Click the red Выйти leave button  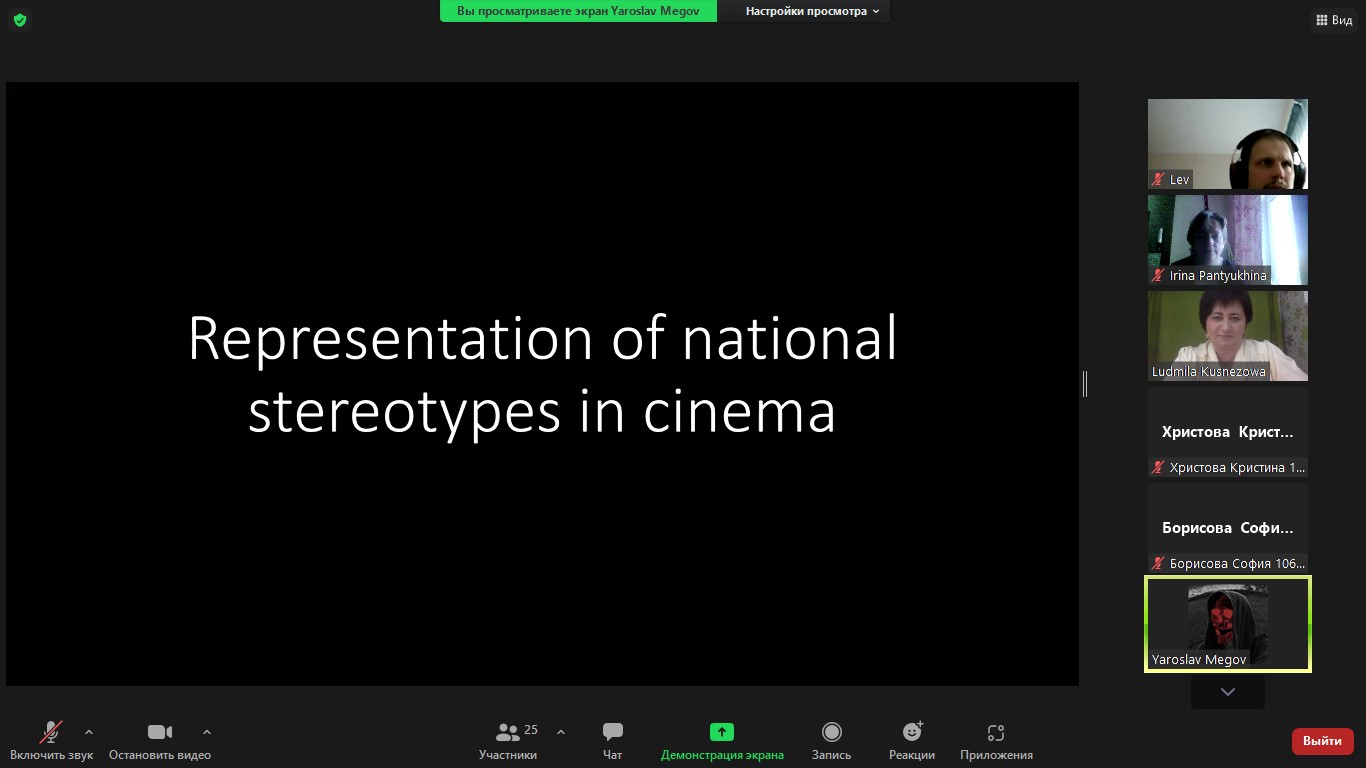[1322, 741]
